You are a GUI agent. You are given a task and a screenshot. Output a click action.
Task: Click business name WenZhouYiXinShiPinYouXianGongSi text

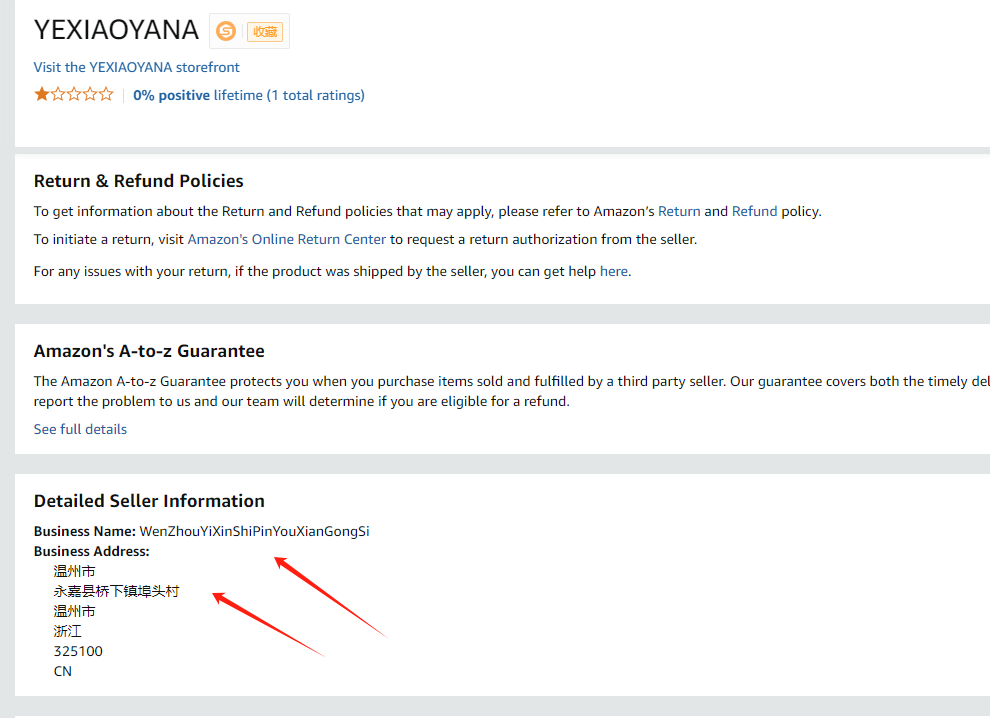[x=254, y=531]
